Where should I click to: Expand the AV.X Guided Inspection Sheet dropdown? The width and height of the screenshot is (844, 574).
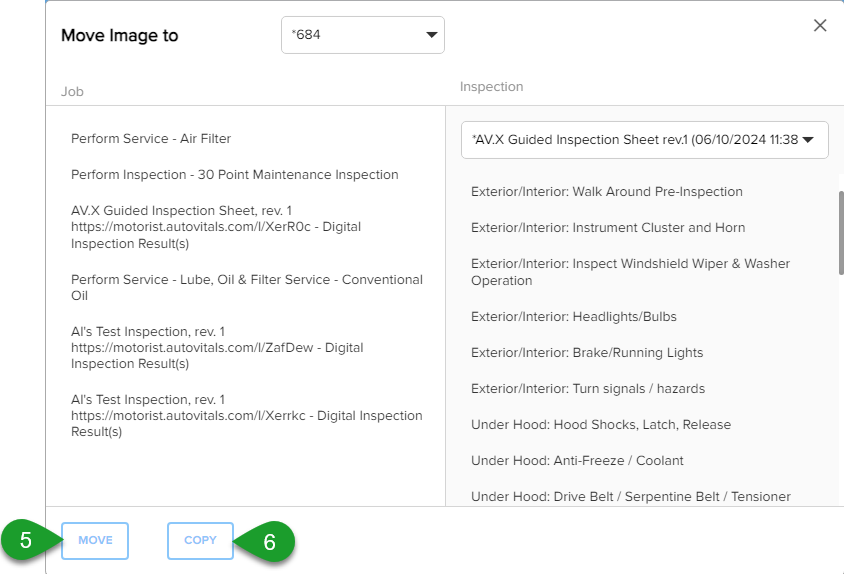[644, 140]
